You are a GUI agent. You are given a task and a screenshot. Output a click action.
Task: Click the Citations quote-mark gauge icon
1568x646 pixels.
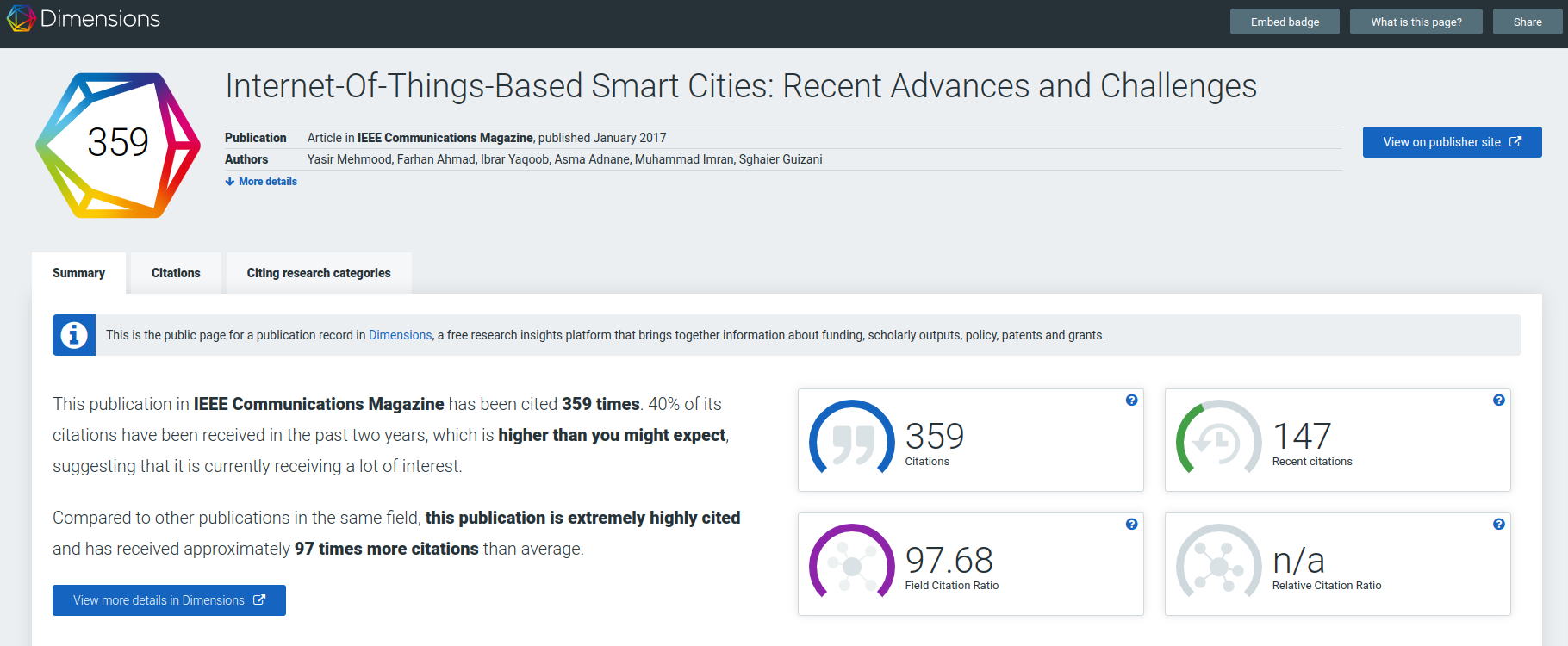851,441
